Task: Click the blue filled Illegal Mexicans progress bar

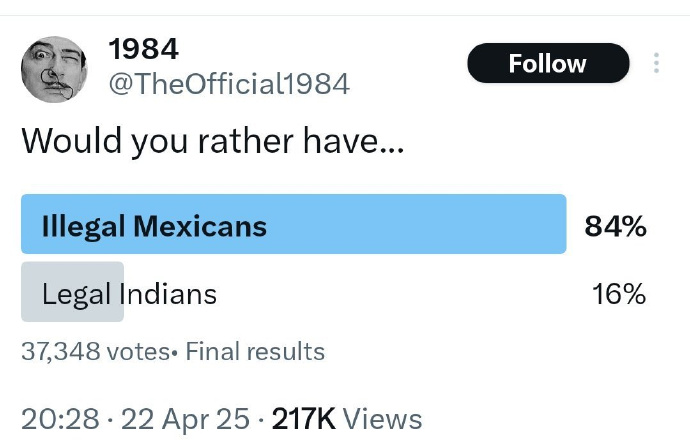Action: pos(294,224)
